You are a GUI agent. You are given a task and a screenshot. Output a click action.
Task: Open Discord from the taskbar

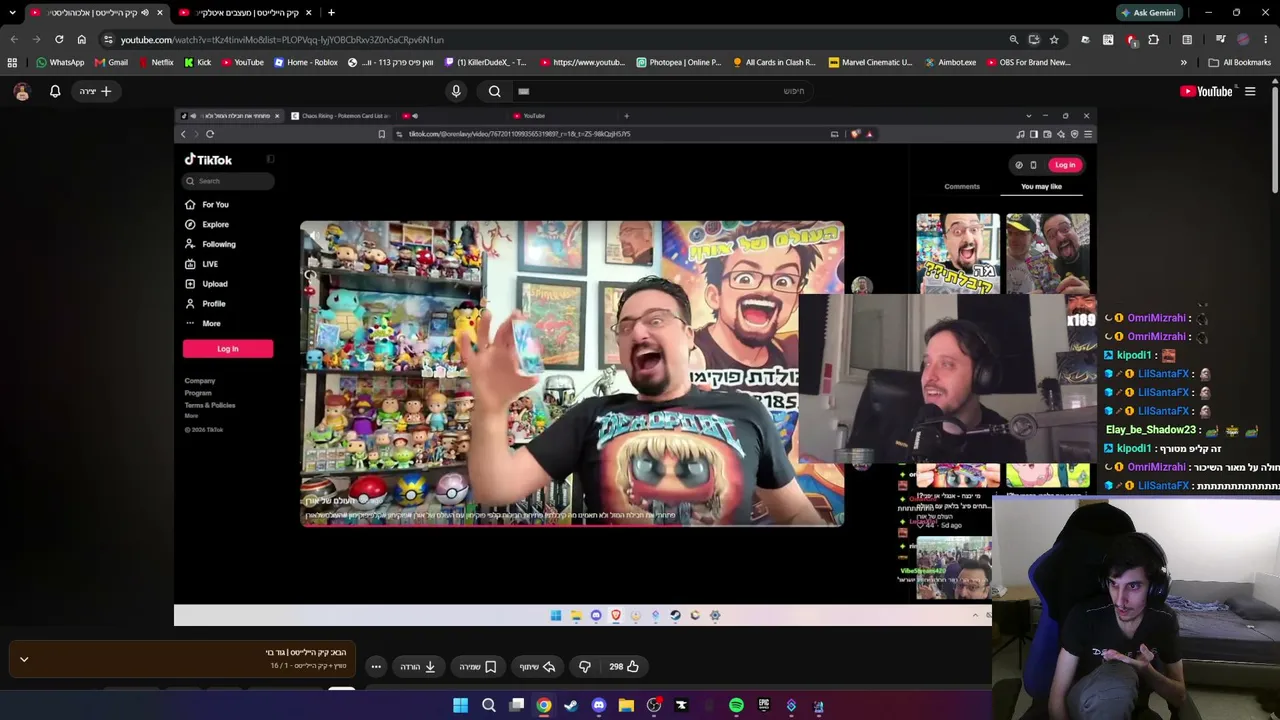tap(599, 706)
